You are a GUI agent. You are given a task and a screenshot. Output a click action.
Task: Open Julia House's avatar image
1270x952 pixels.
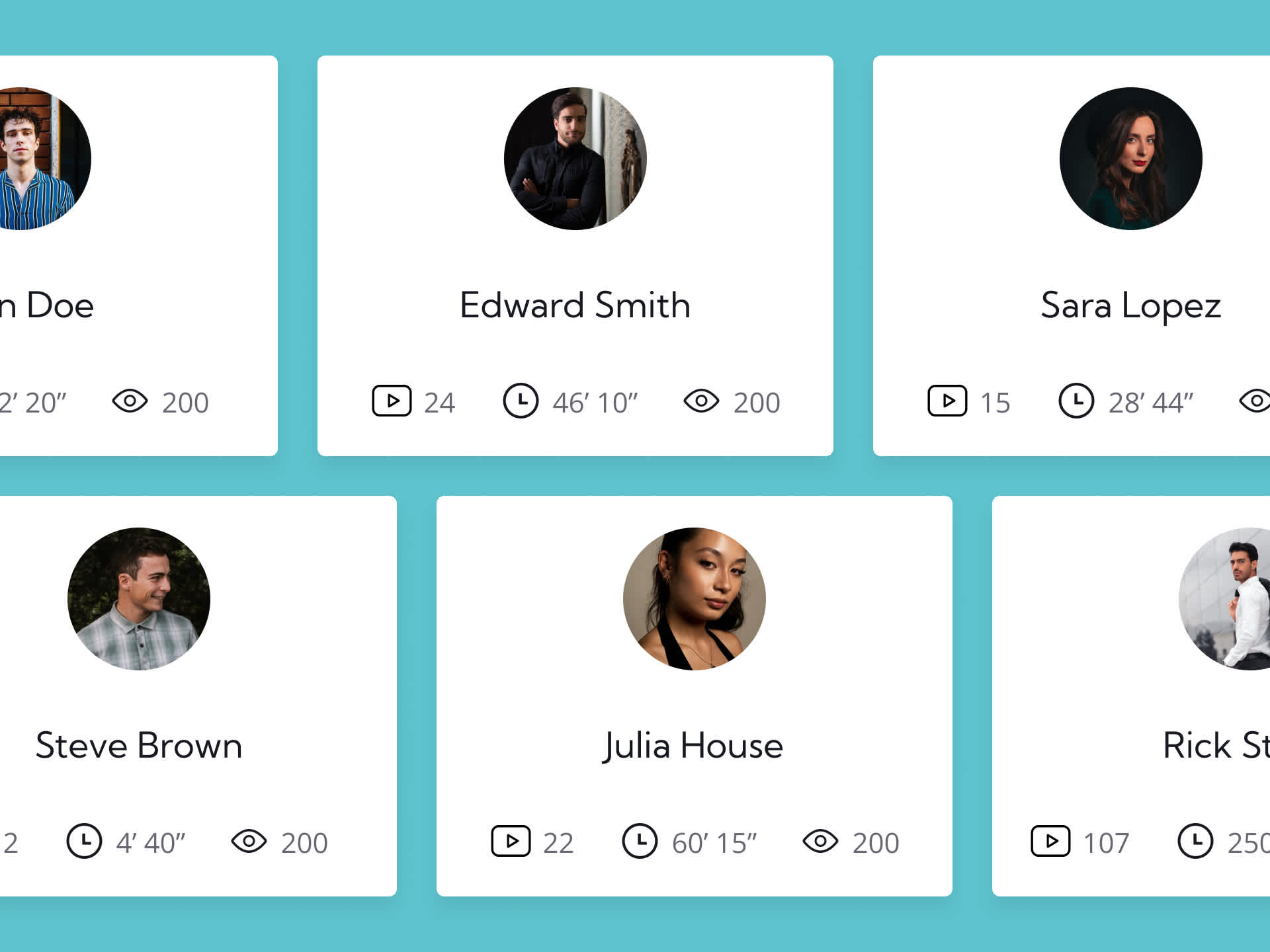point(695,599)
